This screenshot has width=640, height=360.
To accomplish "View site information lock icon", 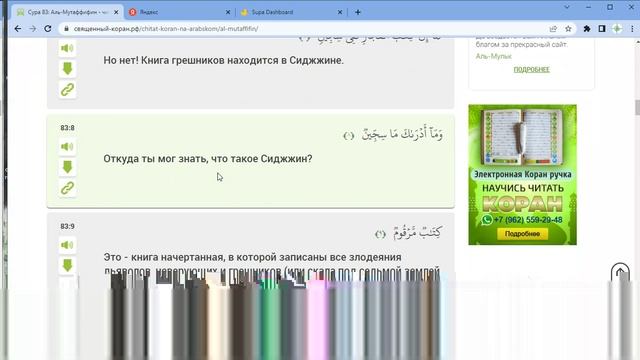I will (66, 29).
